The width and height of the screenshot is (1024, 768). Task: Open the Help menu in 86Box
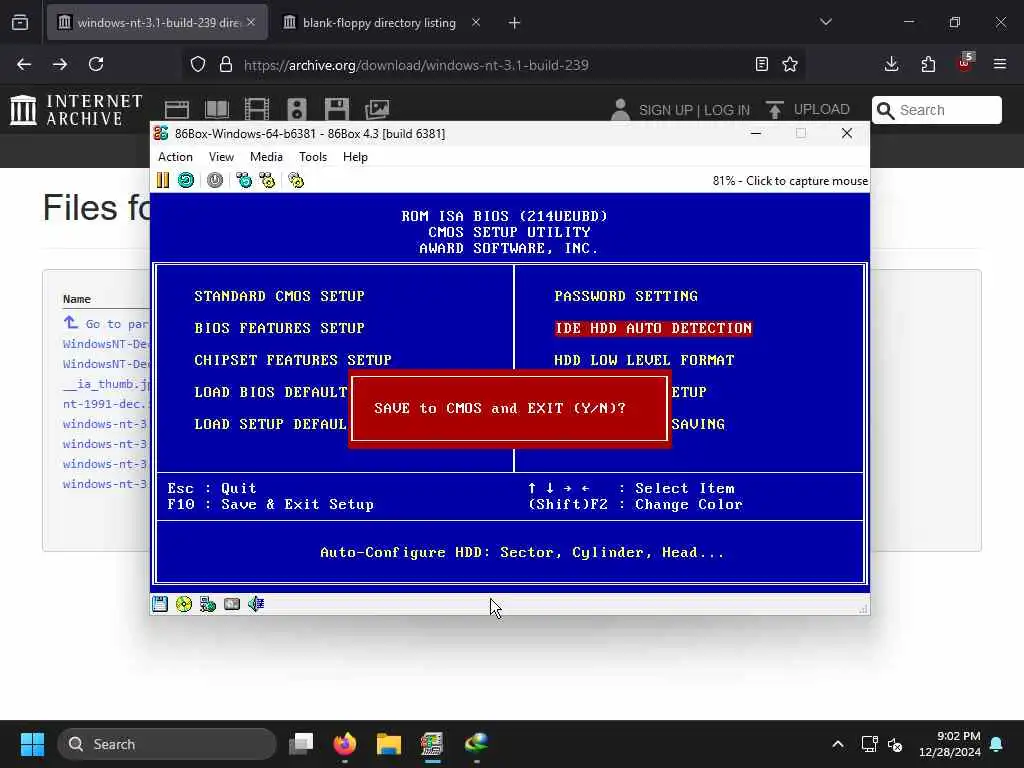click(355, 157)
